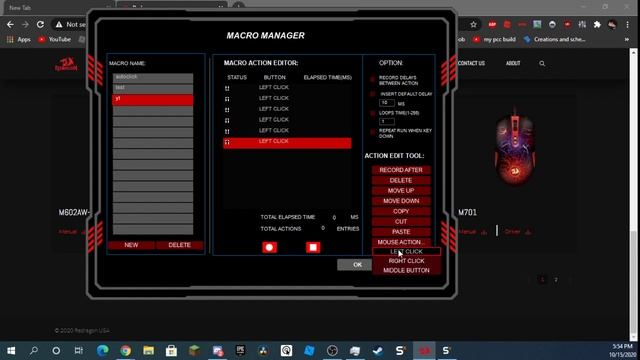Edit the loops time value field
Image resolution: width=640 pixels, height=360 pixels.
coord(387,121)
